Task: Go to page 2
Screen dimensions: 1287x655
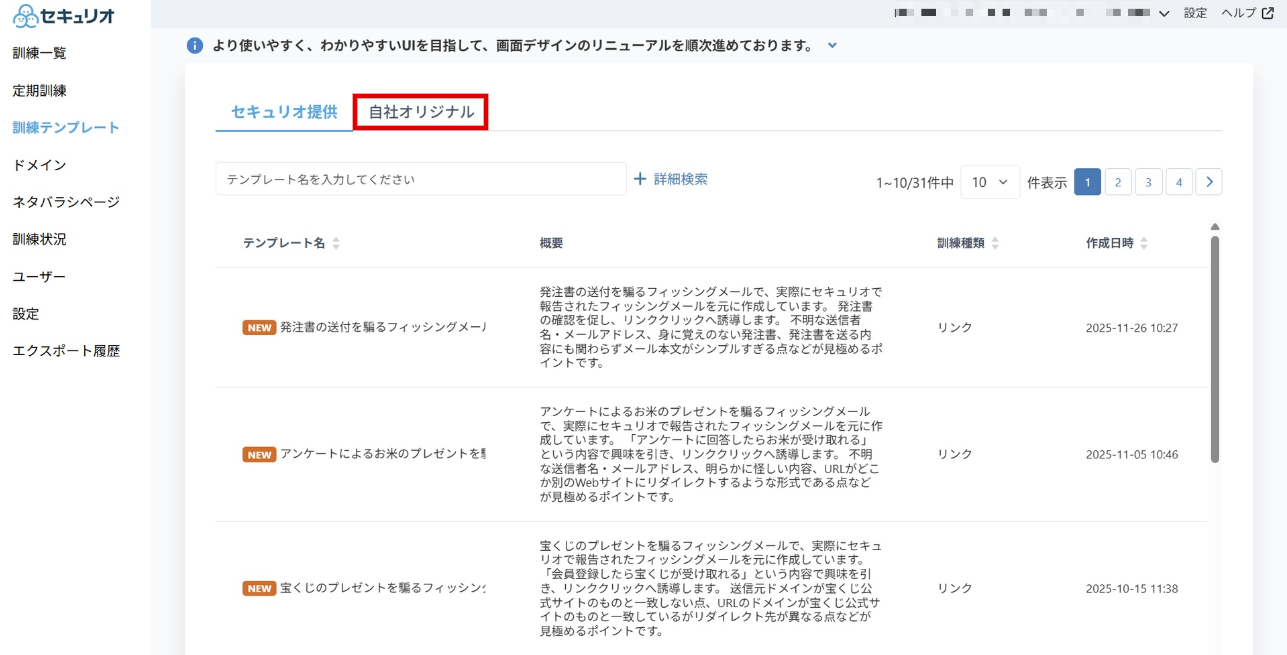Action: pyautogui.click(x=1118, y=182)
